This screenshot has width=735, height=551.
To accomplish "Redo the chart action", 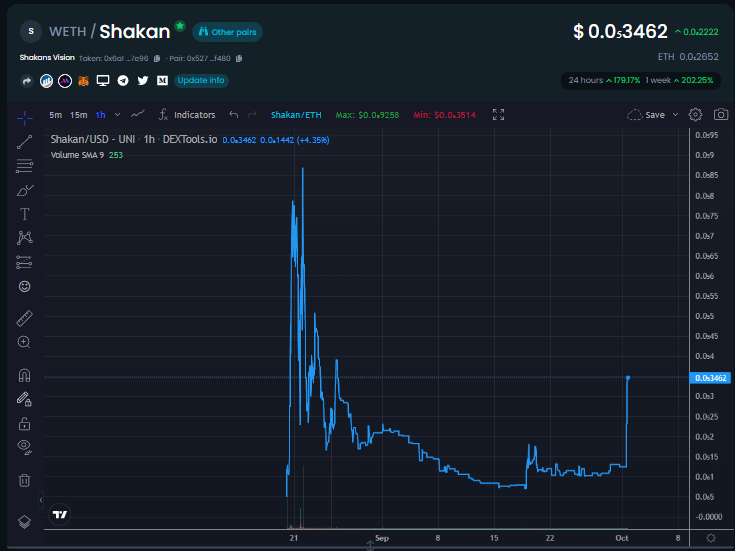I will 252,114.
